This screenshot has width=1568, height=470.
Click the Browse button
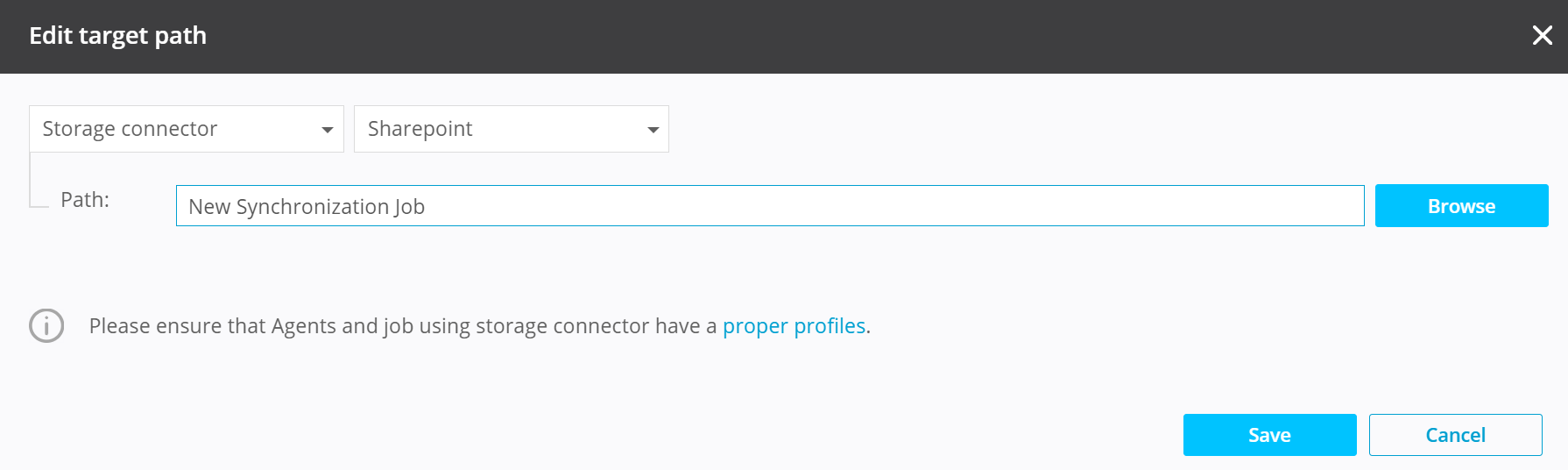(x=1461, y=206)
